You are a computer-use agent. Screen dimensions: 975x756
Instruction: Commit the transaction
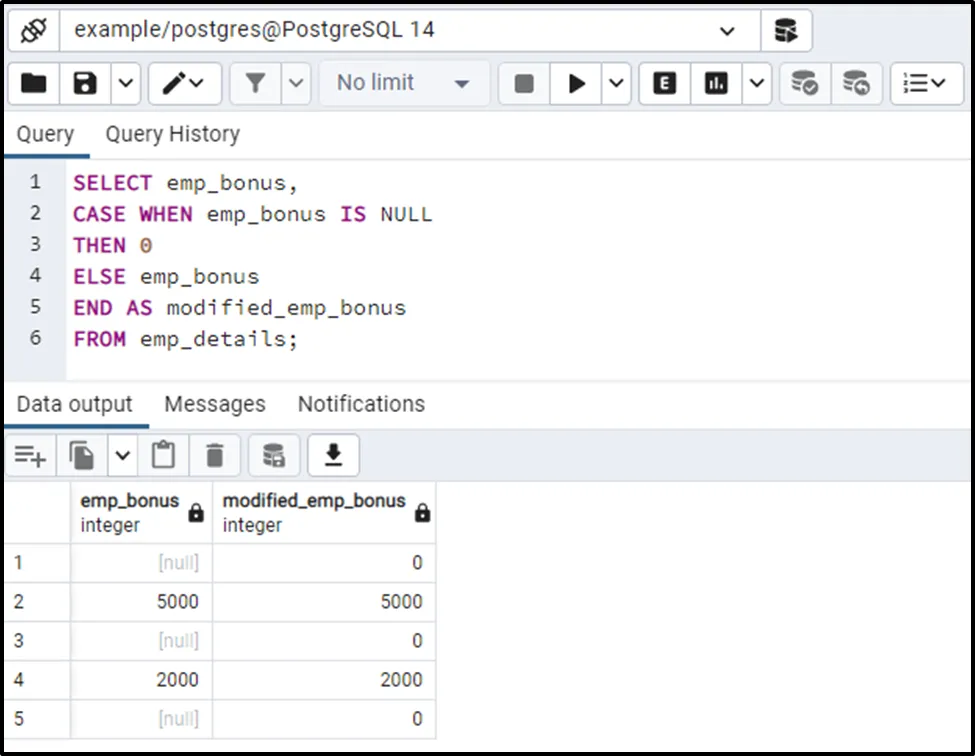(x=804, y=84)
